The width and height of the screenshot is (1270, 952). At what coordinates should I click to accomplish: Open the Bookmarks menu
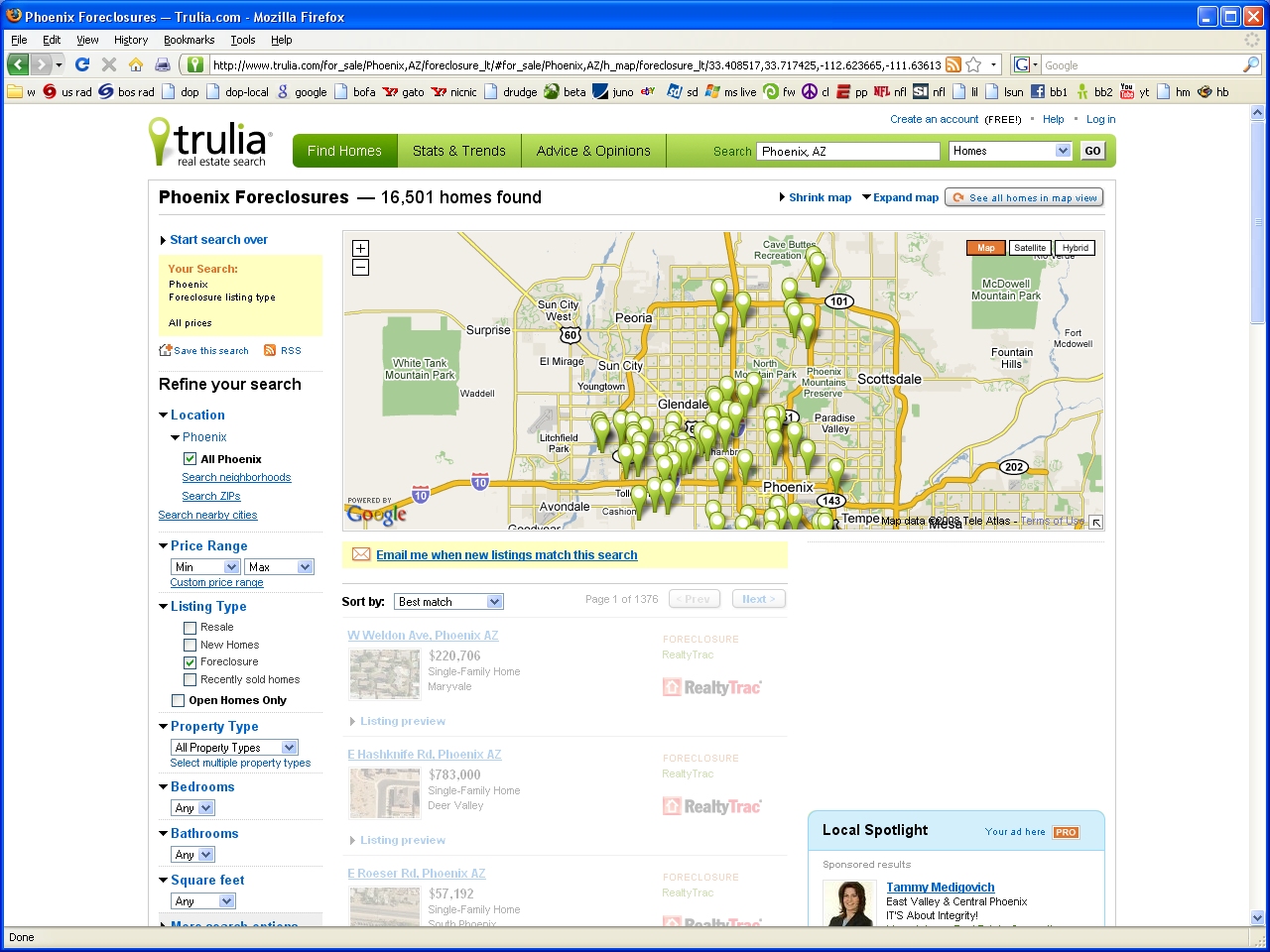[190, 40]
